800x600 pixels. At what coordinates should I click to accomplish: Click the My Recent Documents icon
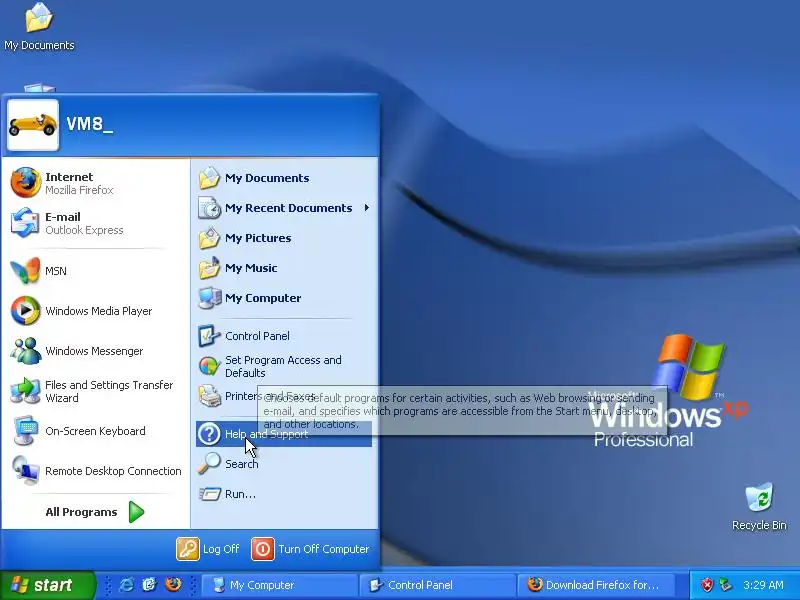point(209,208)
